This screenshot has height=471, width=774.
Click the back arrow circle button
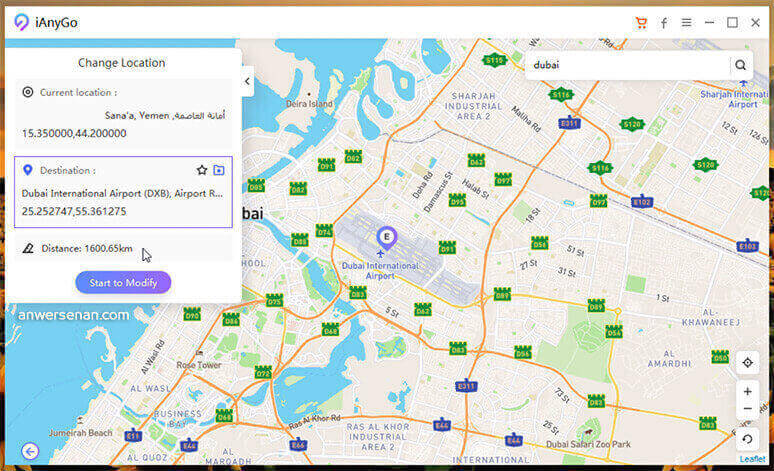[30, 451]
